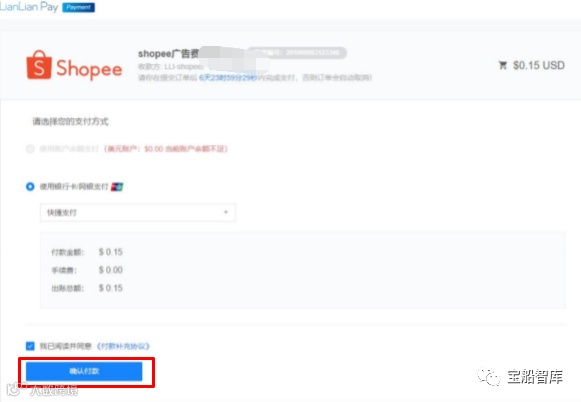Click the blue Payment badge
Viewport: 581px width, 402px height.
pos(79,7)
